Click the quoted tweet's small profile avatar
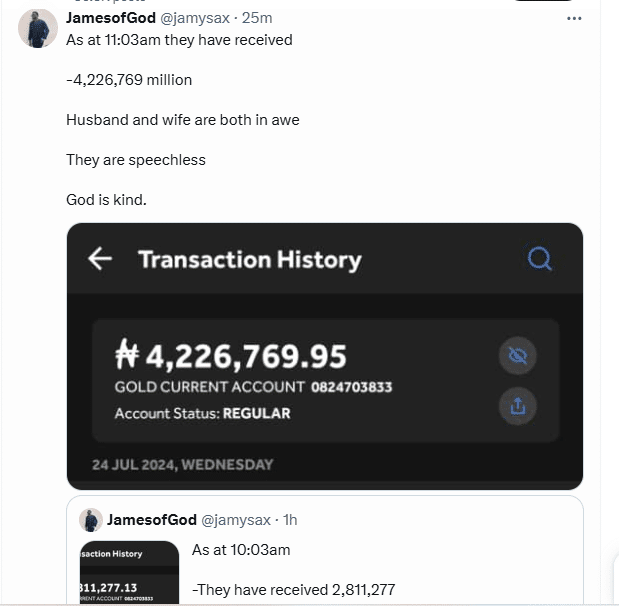The height and width of the screenshot is (606, 619). coord(91,520)
